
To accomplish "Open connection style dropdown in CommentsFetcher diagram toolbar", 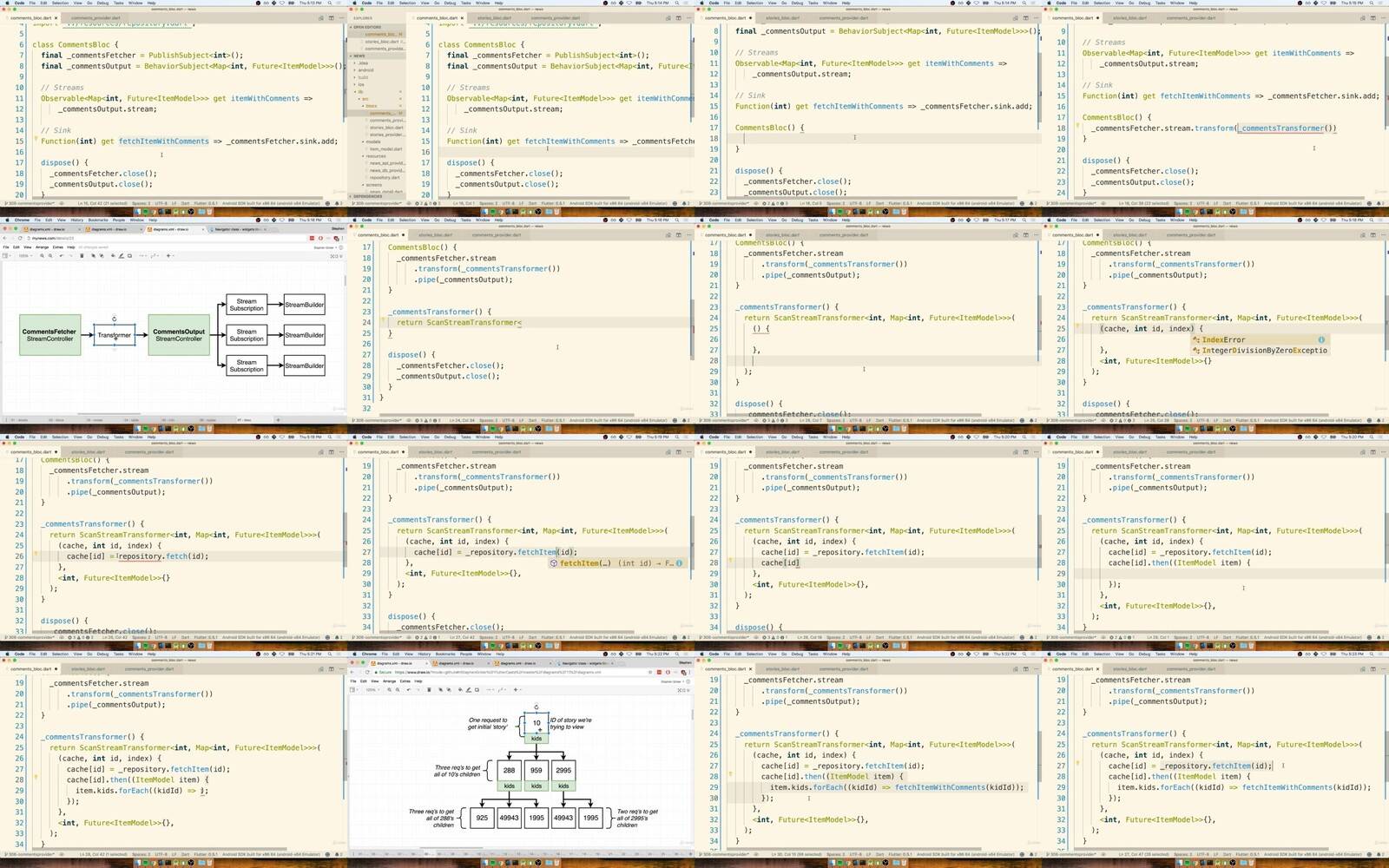I will (x=142, y=255).
